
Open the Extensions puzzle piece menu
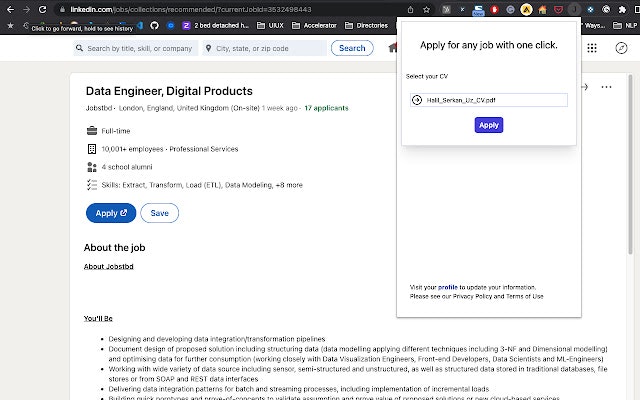point(622,9)
